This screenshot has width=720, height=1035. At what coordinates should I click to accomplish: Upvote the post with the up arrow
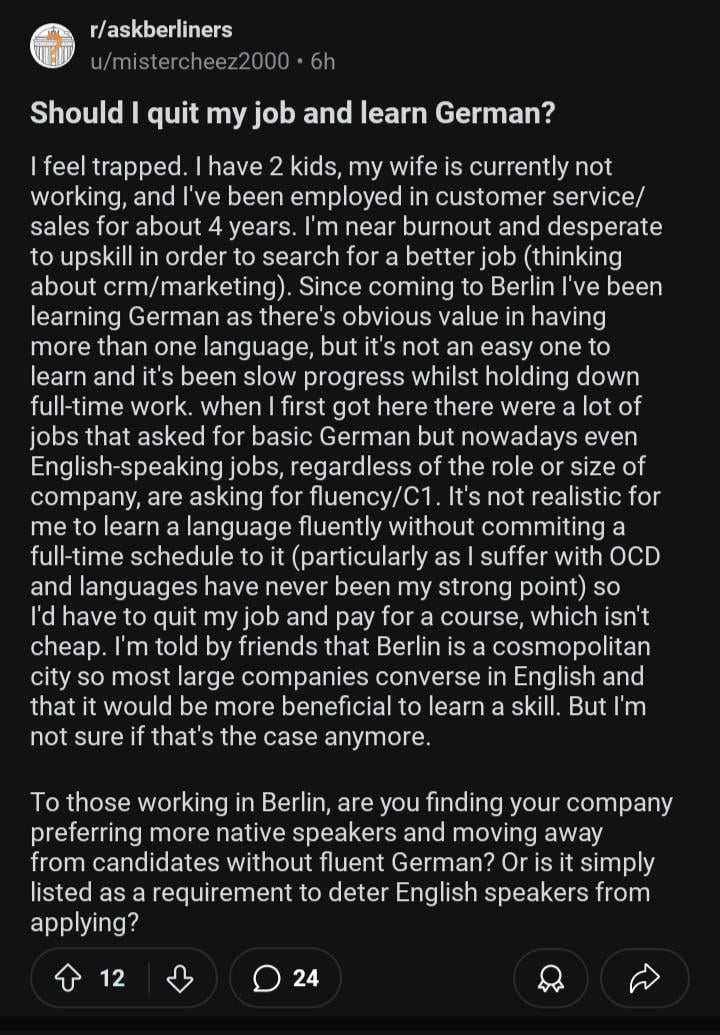coord(67,978)
